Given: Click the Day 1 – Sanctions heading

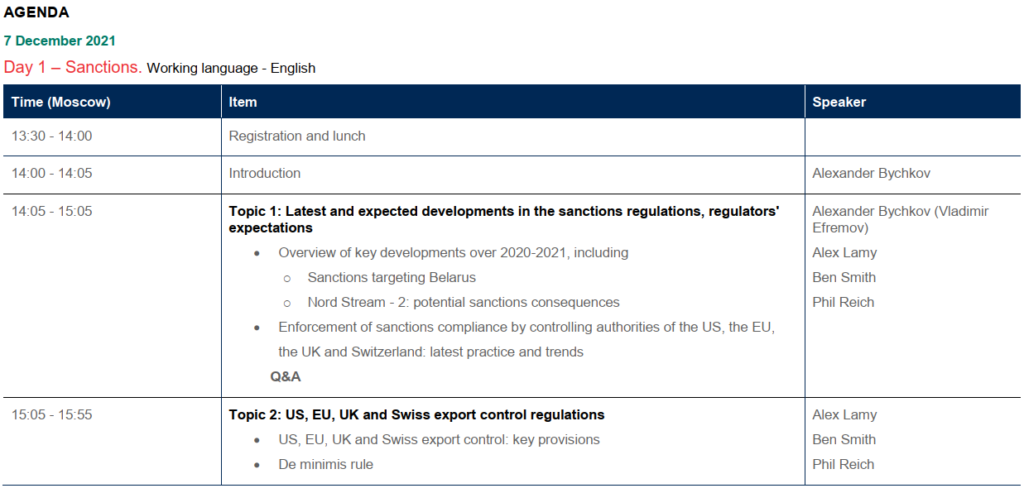Looking at the screenshot, I should point(73,67).
